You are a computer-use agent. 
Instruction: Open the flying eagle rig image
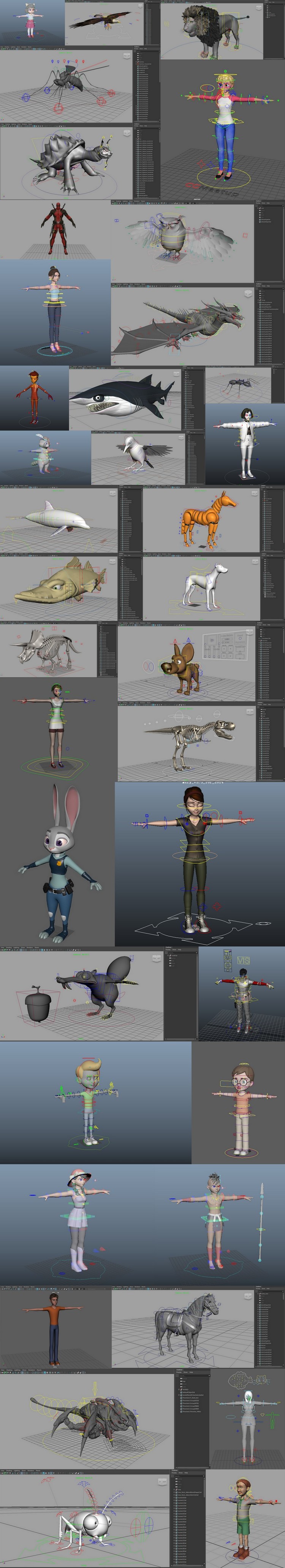click(104, 22)
